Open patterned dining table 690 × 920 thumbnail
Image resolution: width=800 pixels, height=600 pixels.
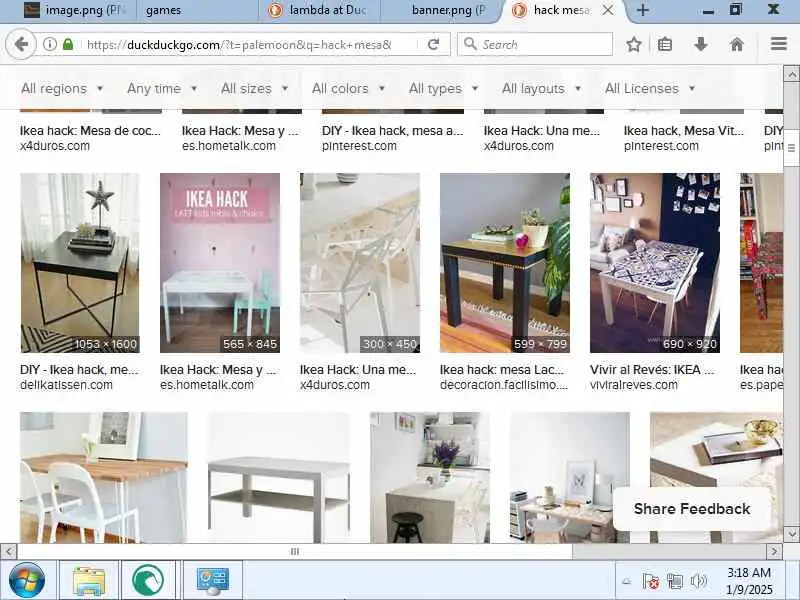click(655, 263)
